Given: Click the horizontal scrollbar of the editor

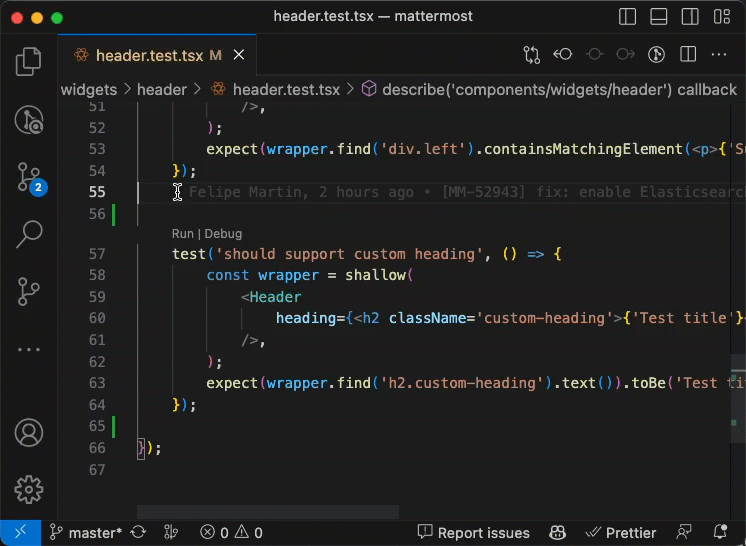Looking at the screenshot, I should [268, 512].
